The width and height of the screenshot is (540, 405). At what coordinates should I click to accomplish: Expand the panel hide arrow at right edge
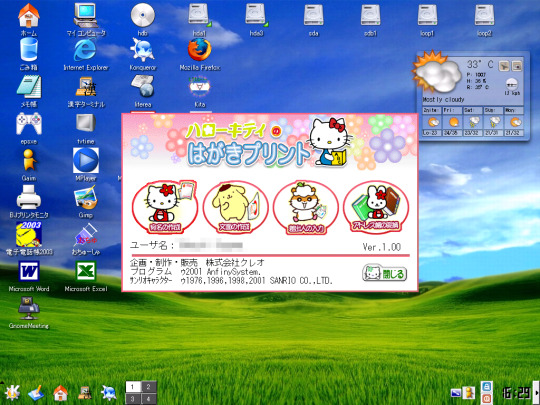click(x=536, y=393)
